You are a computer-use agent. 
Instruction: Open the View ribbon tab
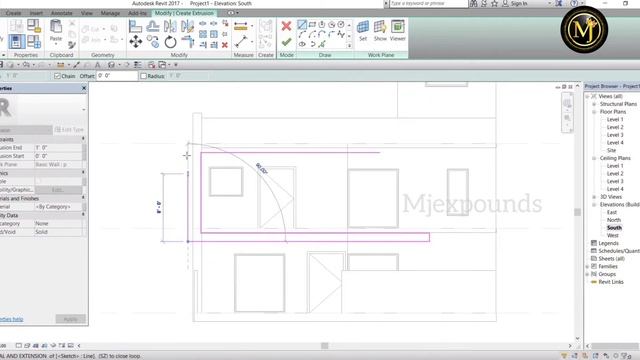pos(87,13)
